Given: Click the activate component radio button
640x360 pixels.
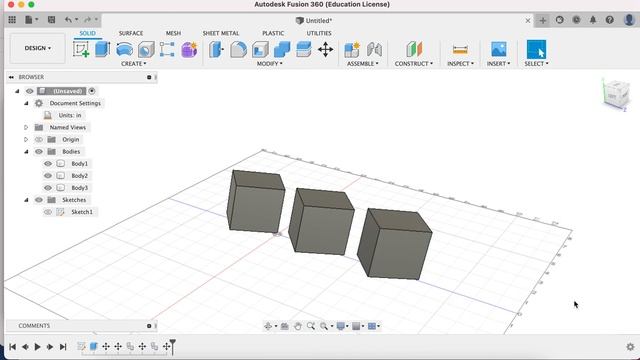Looking at the screenshot, I should [x=92, y=91].
